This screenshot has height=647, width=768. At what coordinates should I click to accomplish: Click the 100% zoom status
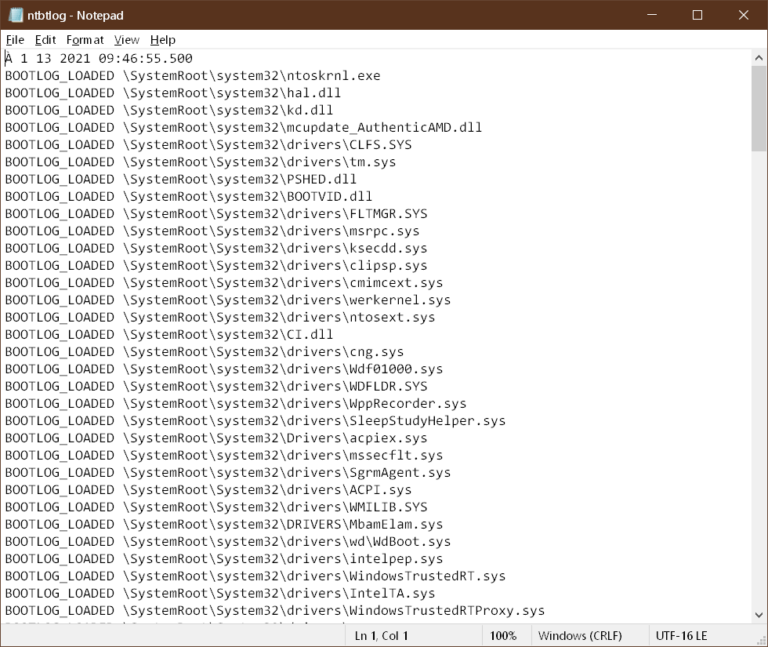(x=503, y=636)
